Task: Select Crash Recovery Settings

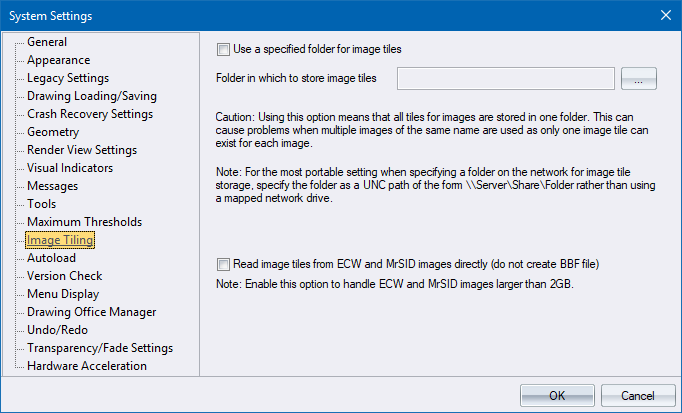Action: (89, 114)
